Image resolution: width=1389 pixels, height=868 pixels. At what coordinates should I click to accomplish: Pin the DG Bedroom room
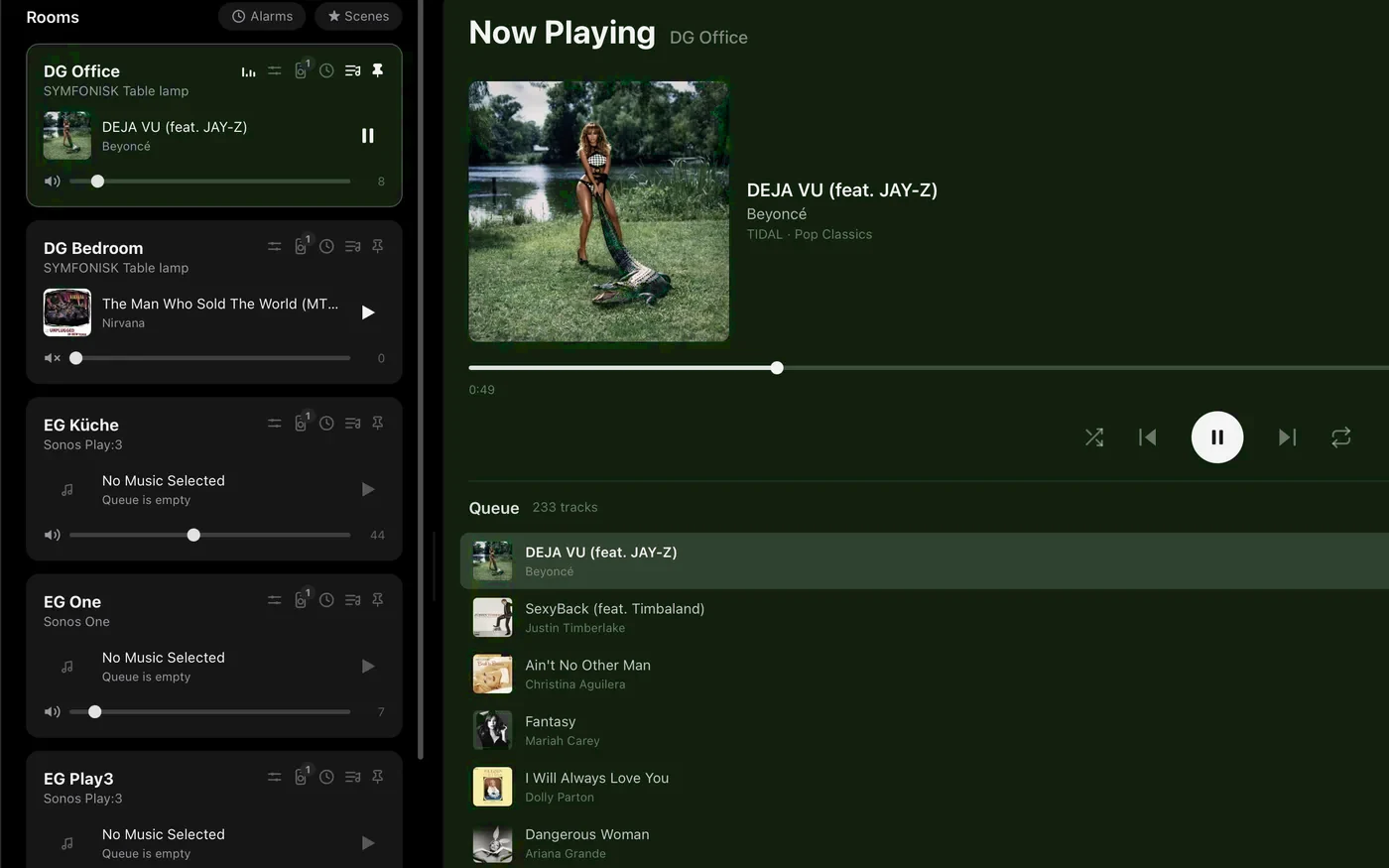coord(377,246)
